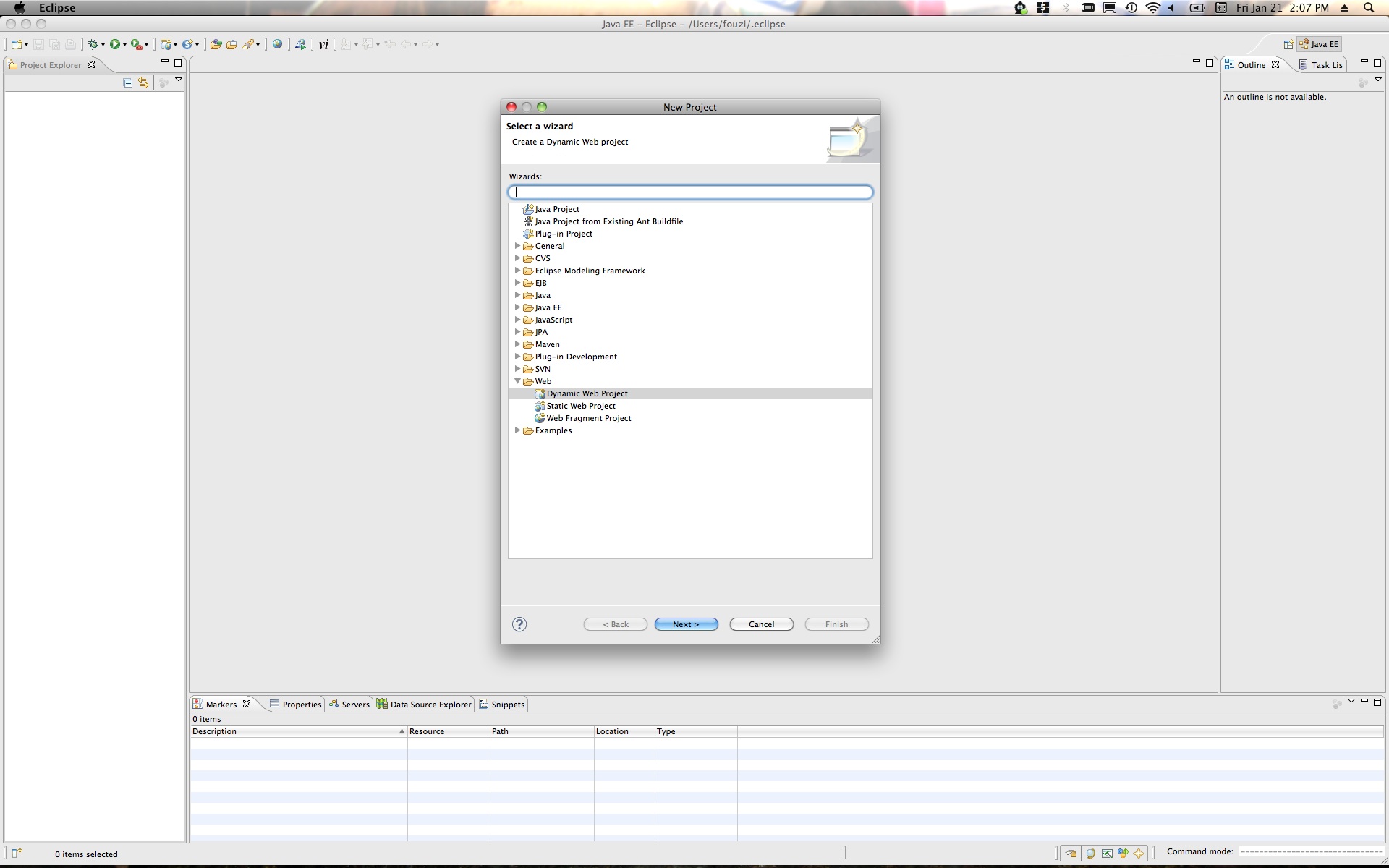This screenshot has height=868, width=1389.
Task: Open the Run icon dropdown arrow
Action: point(124,45)
